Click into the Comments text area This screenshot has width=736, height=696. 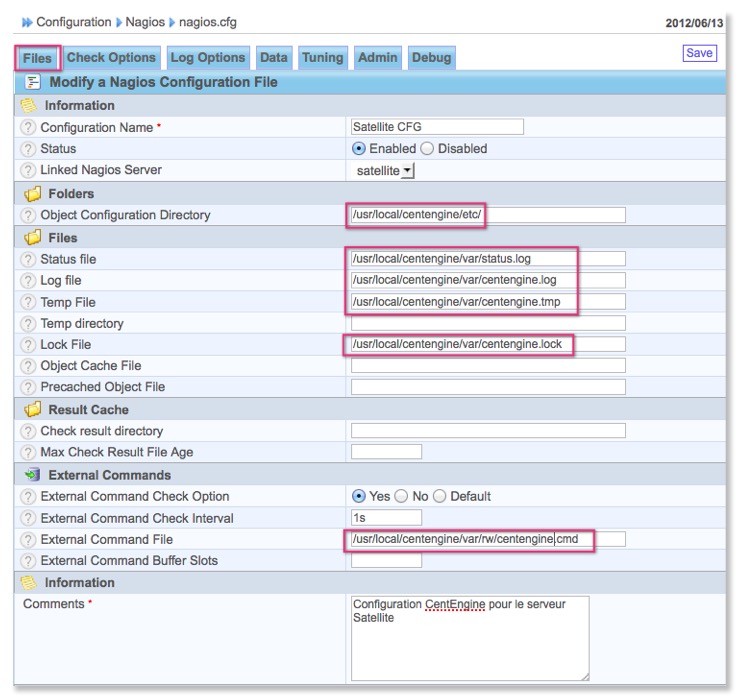coord(469,639)
